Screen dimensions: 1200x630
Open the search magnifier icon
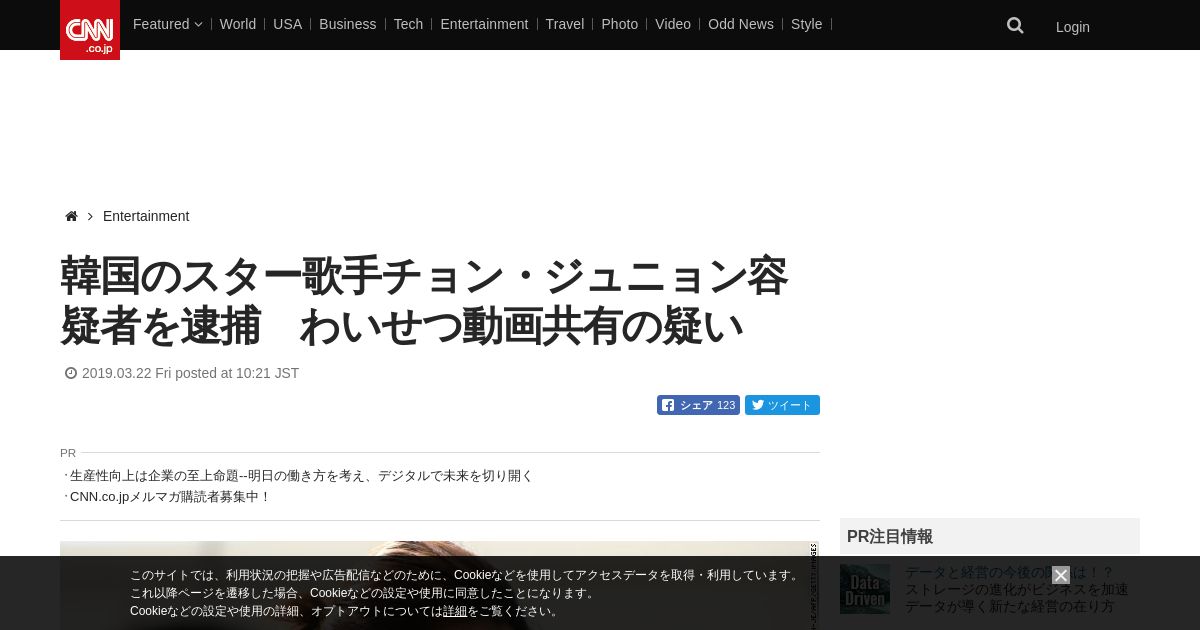[1015, 26]
